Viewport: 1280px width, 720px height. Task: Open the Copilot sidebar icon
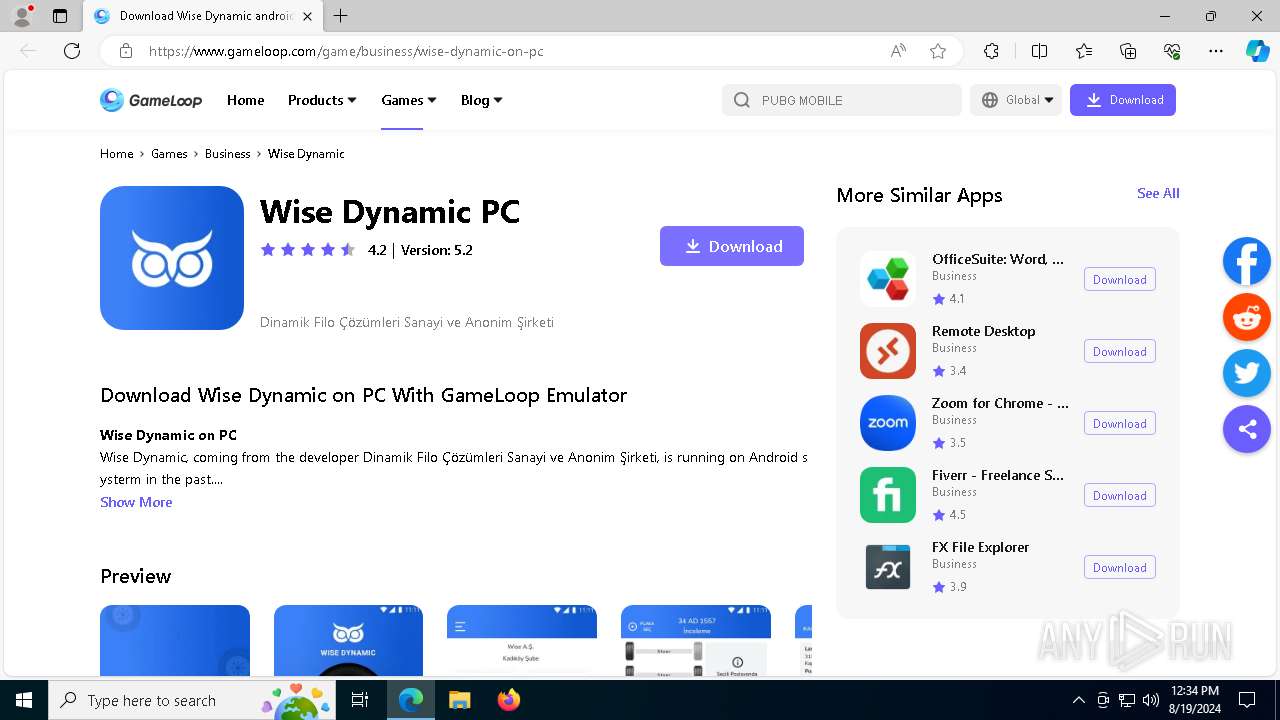click(x=1257, y=51)
